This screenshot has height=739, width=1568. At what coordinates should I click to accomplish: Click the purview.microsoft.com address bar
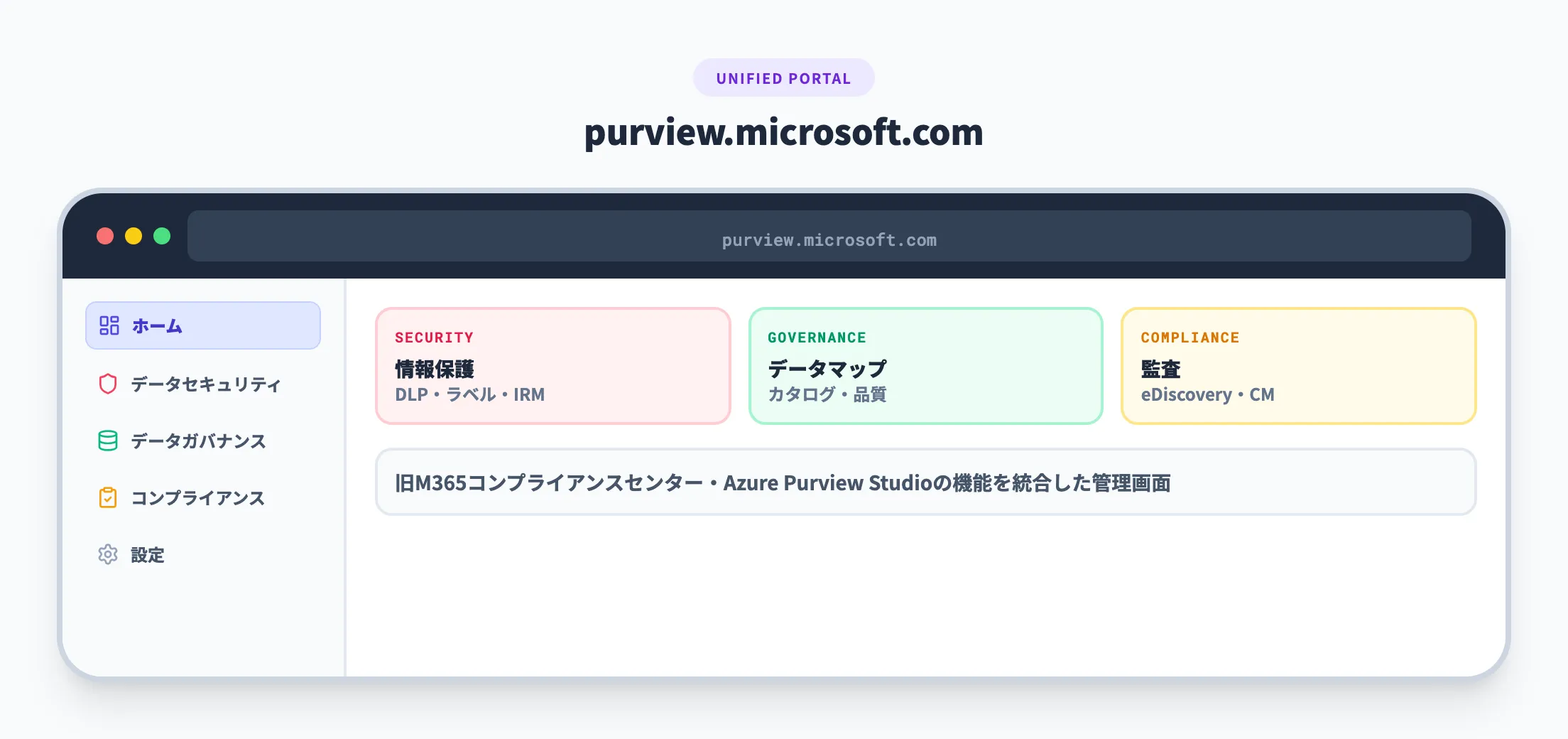(x=828, y=239)
